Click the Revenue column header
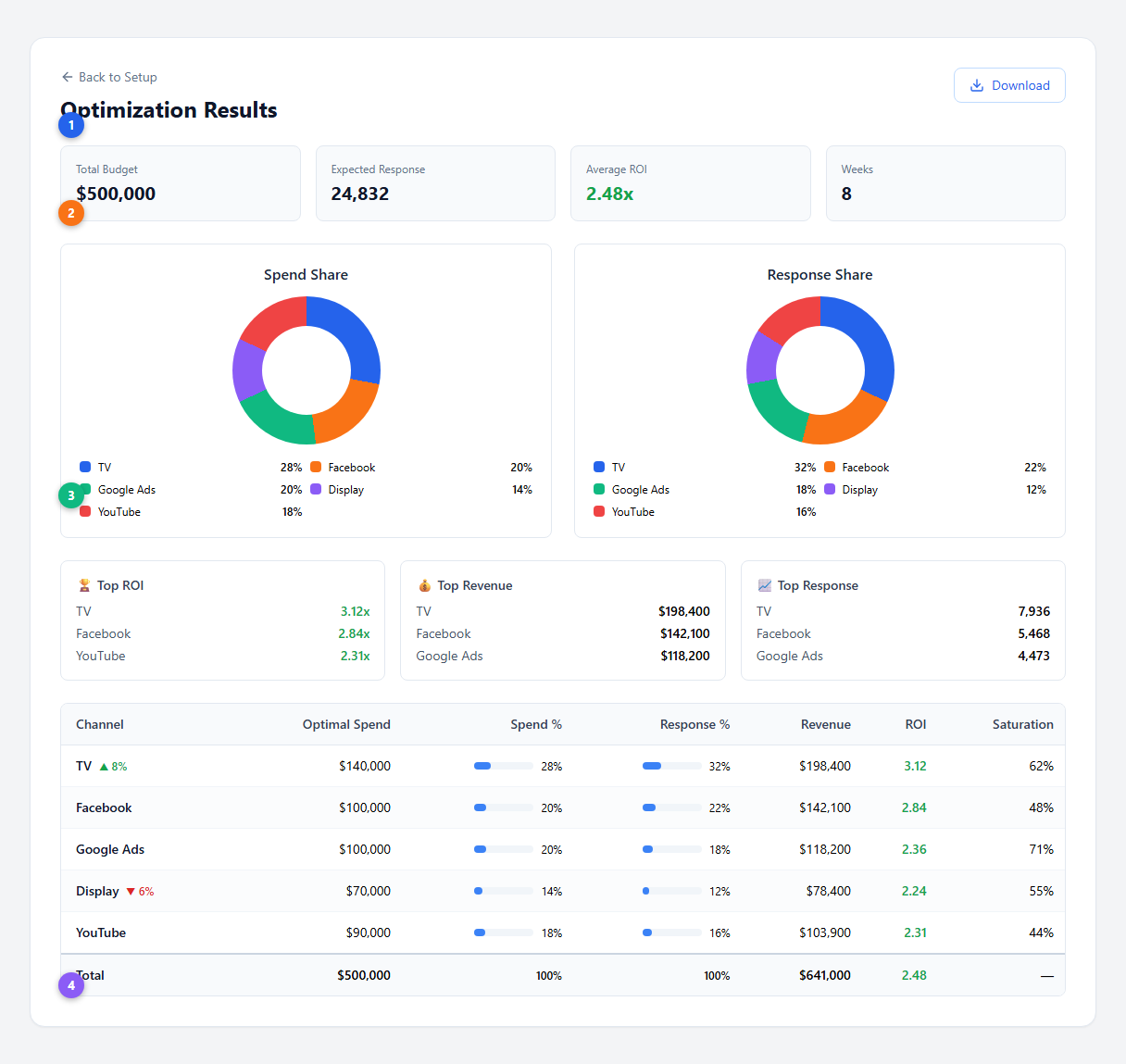 [826, 724]
